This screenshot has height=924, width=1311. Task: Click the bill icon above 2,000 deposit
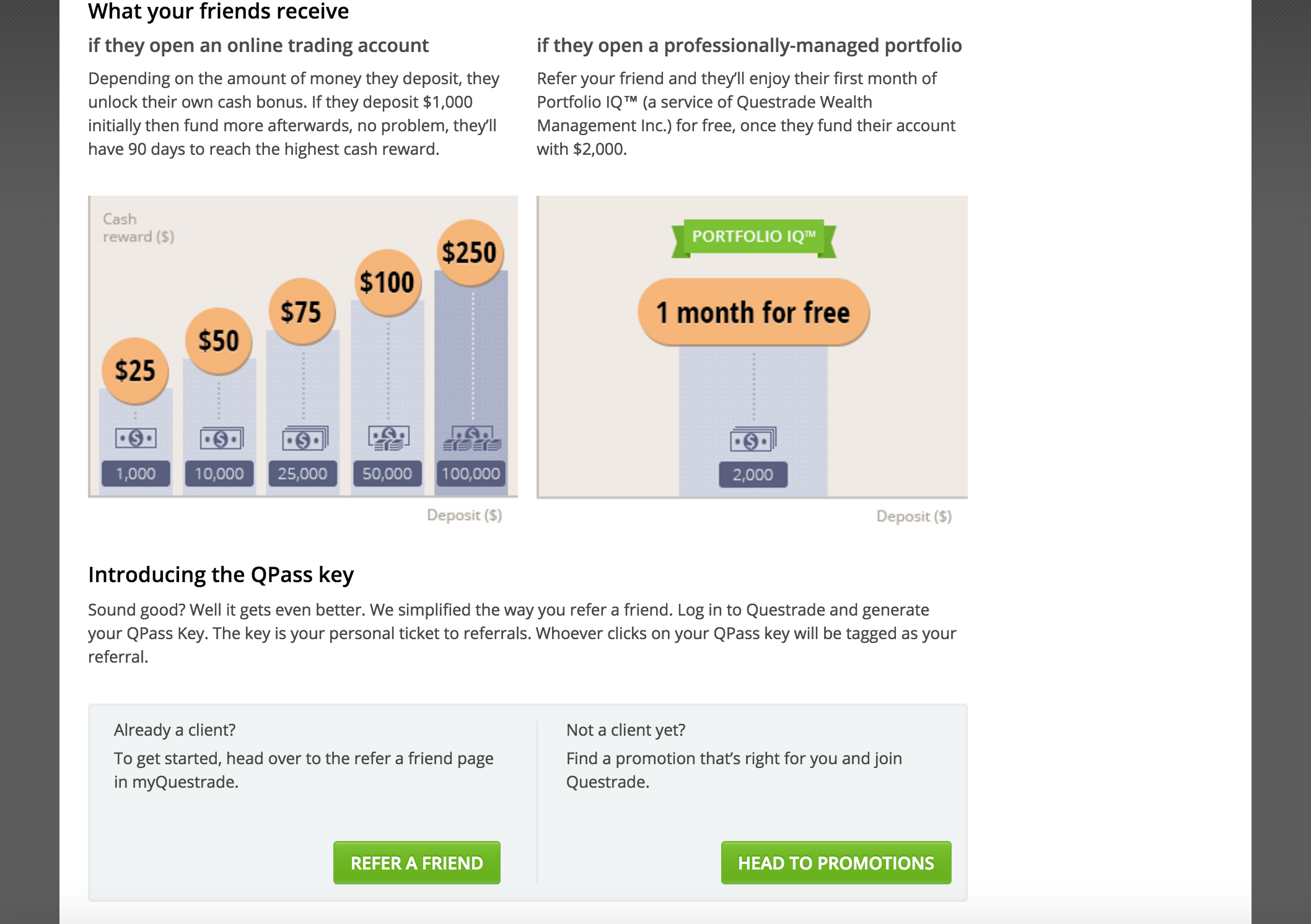pyautogui.click(x=753, y=439)
